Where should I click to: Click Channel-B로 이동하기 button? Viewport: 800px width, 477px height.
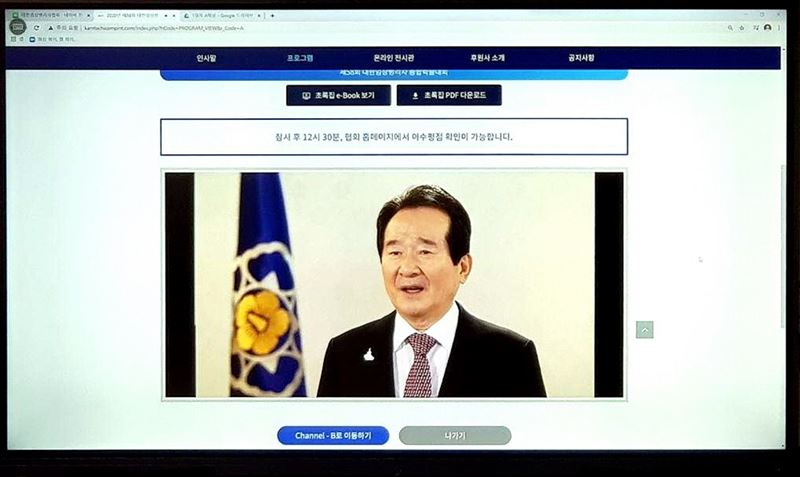[x=333, y=436]
